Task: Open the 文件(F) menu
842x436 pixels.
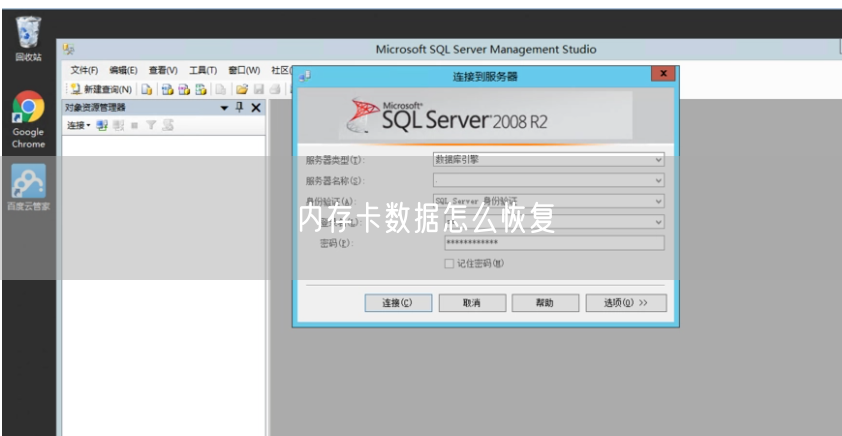Action: point(84,70)
